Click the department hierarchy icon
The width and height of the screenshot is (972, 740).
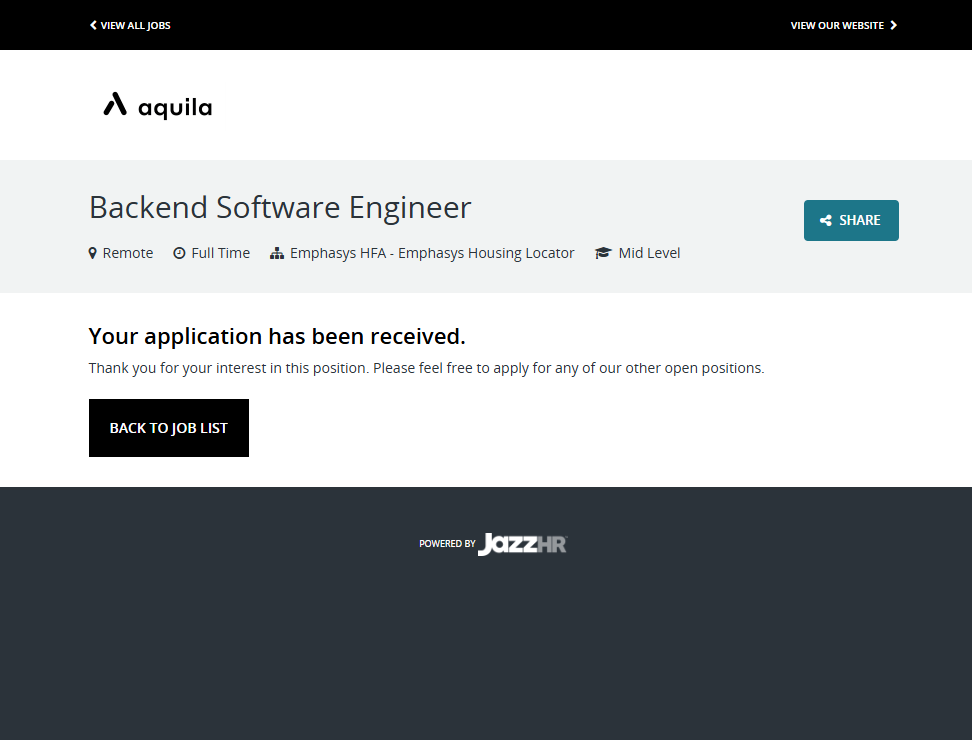pos(277,254)
